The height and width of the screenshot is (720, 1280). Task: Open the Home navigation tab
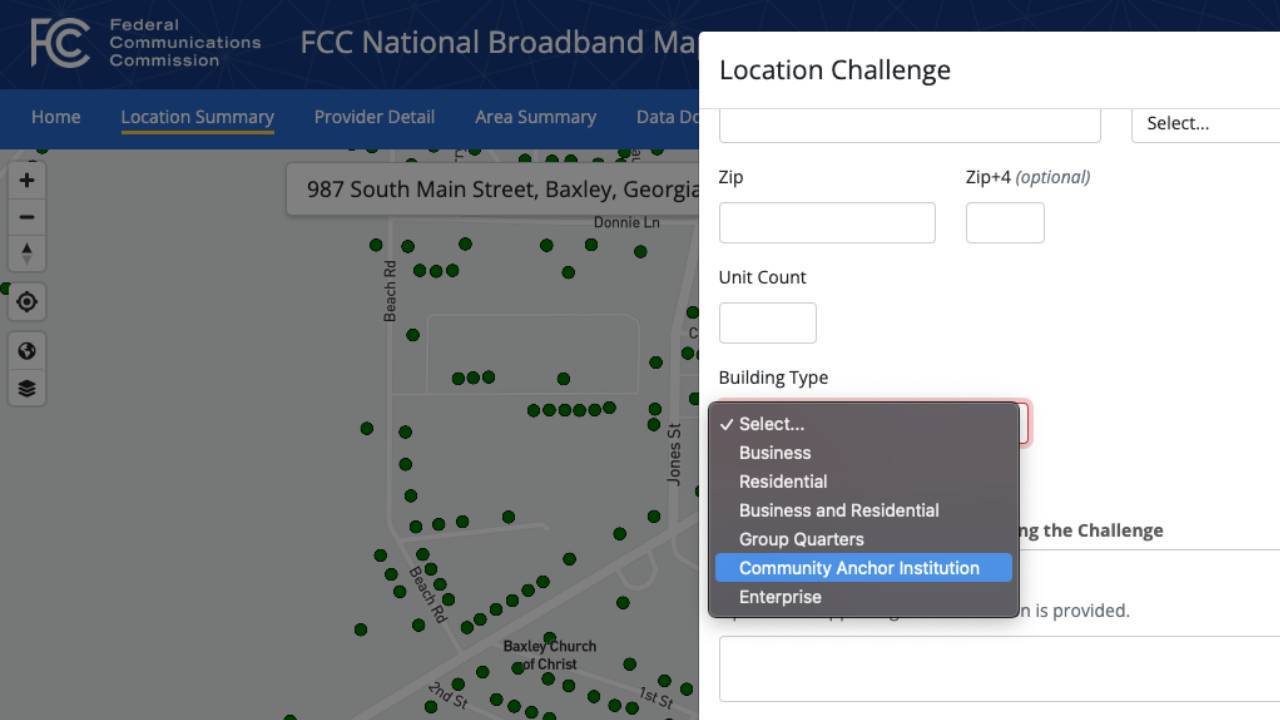point(56,117)
